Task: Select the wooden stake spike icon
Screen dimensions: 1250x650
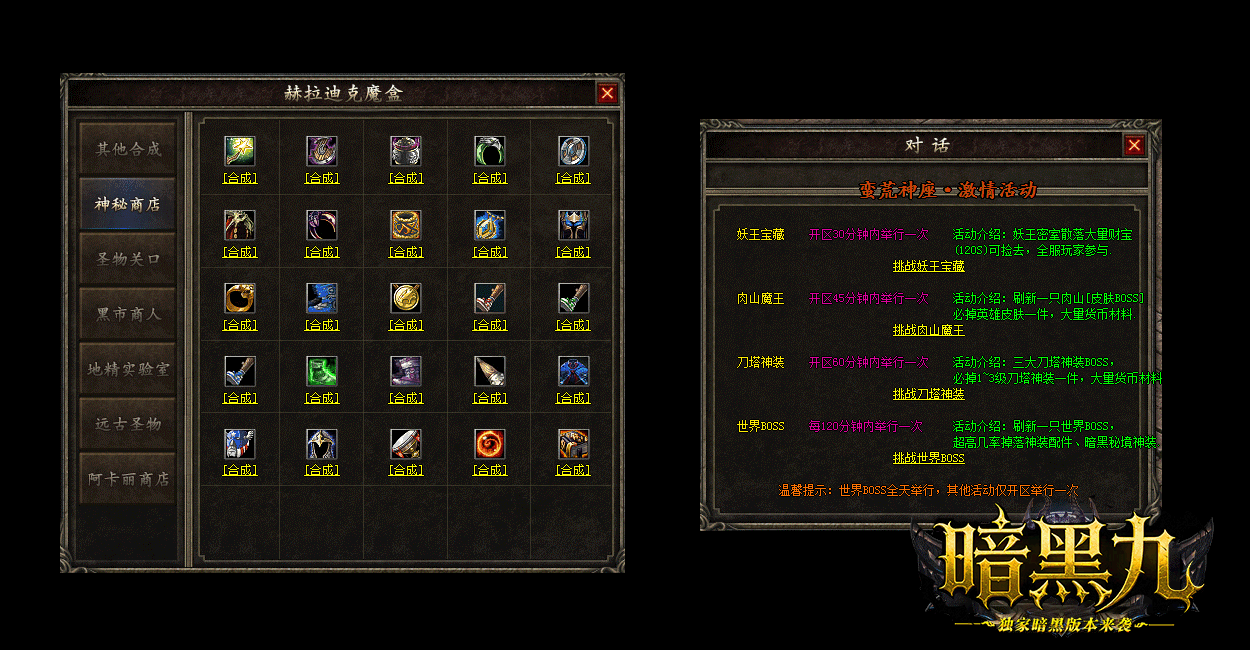Action: coord(490,372)
